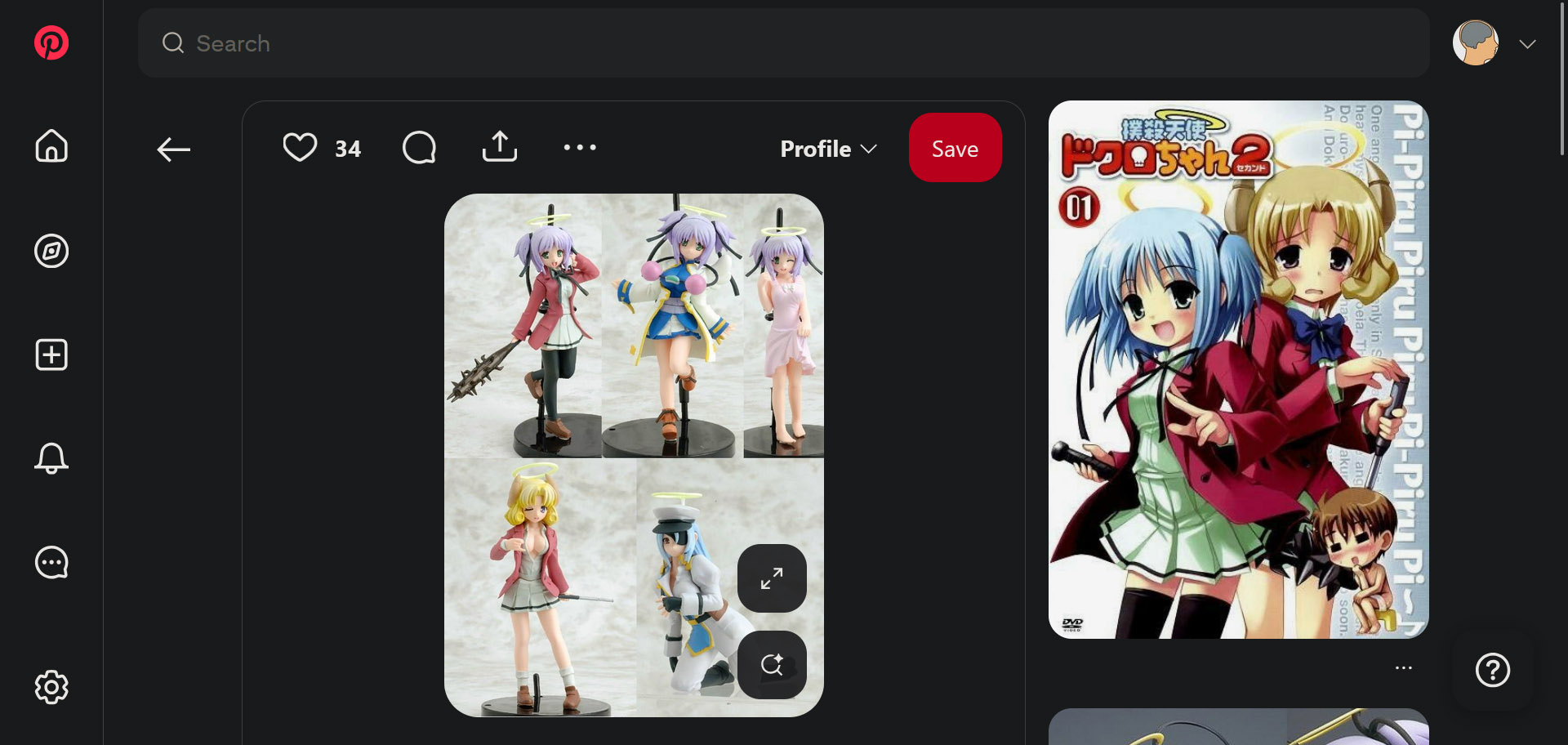This screenshot has height=745, width=1568.
Task: Open the anime figures pin image
Action: 634,455
